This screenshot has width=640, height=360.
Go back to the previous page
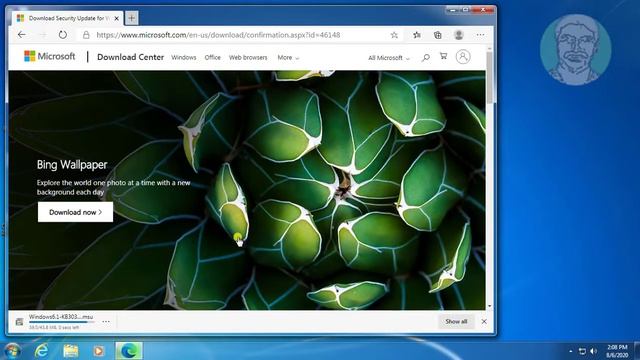tap(22, 35)
